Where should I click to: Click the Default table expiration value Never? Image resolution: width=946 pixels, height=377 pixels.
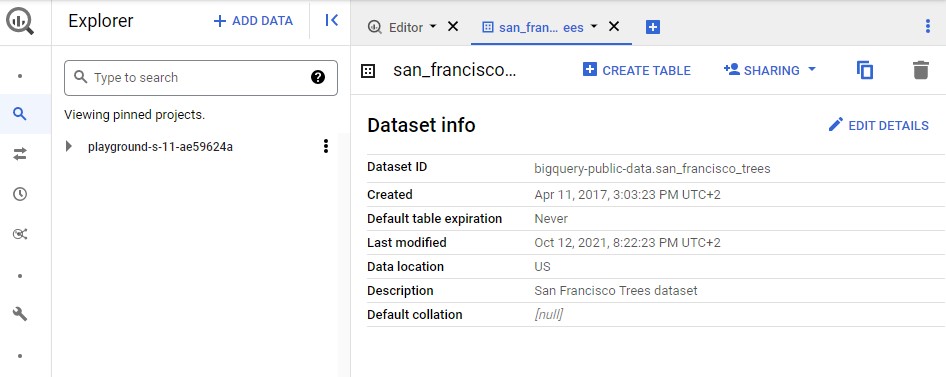(551, 218)
